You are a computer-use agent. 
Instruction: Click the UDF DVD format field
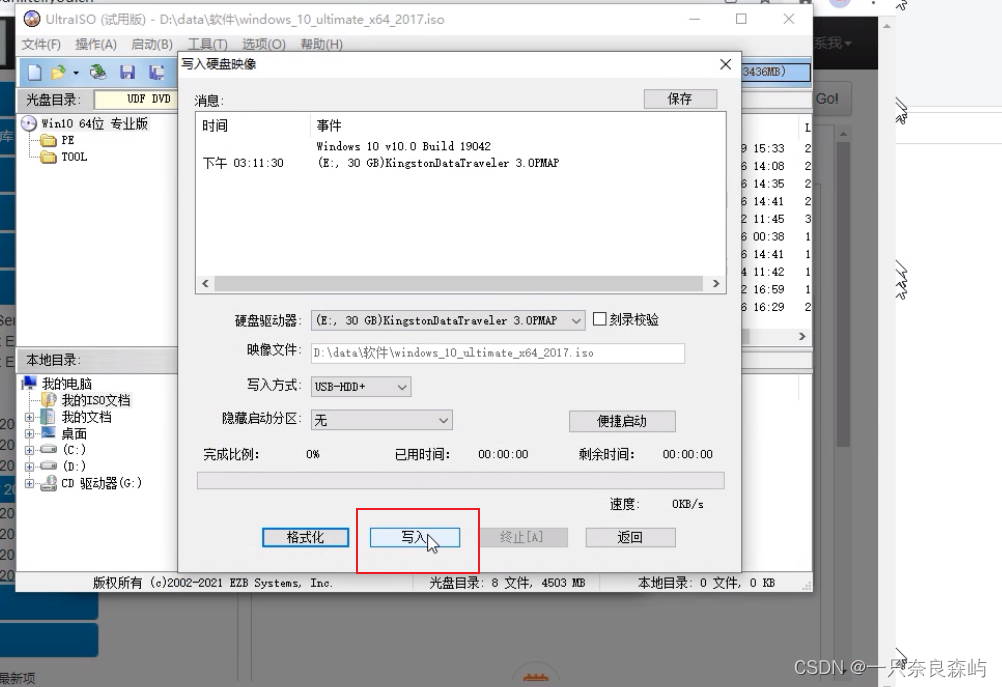click(x=135, y=99)
